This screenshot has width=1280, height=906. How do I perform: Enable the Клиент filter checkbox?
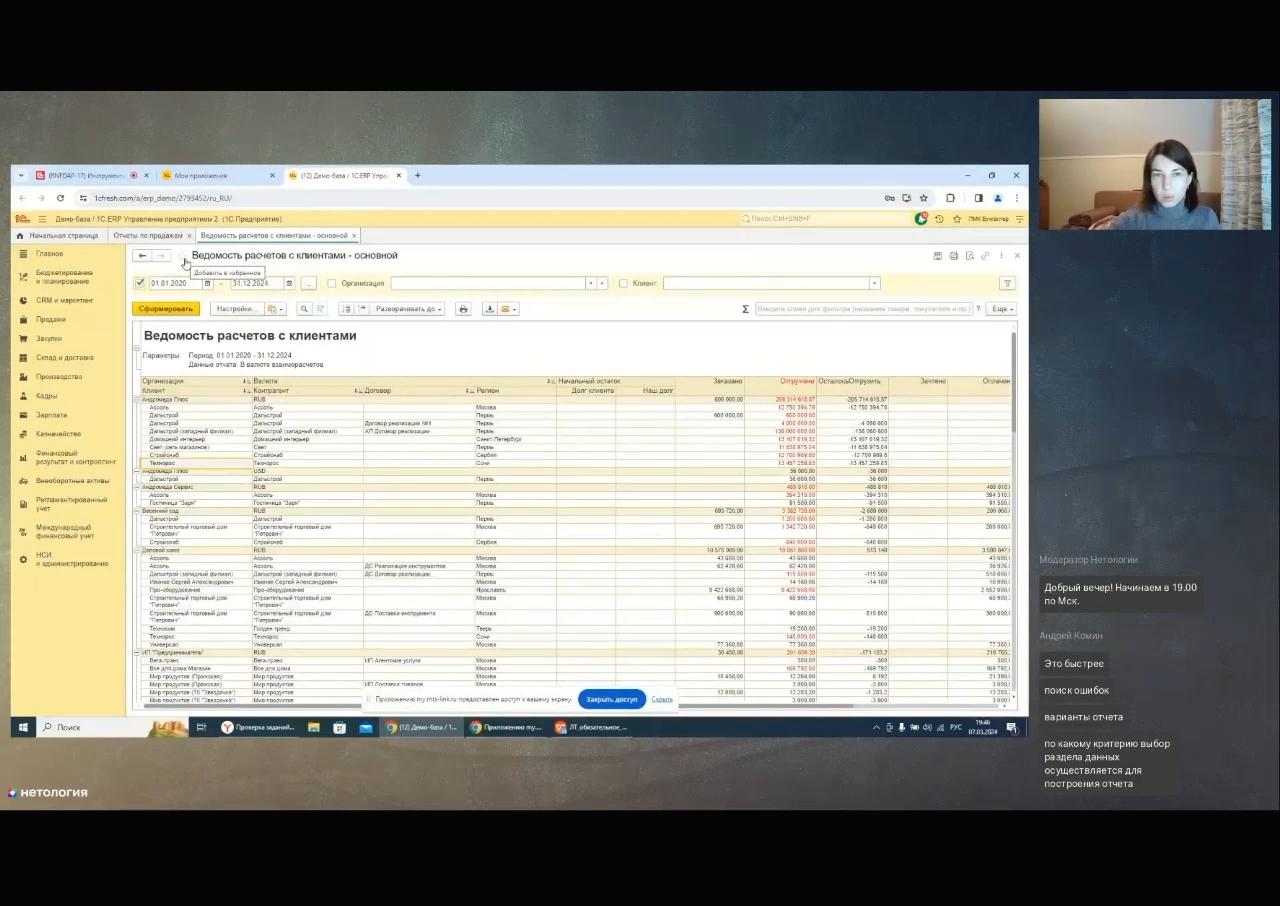(x=623, y=284)
